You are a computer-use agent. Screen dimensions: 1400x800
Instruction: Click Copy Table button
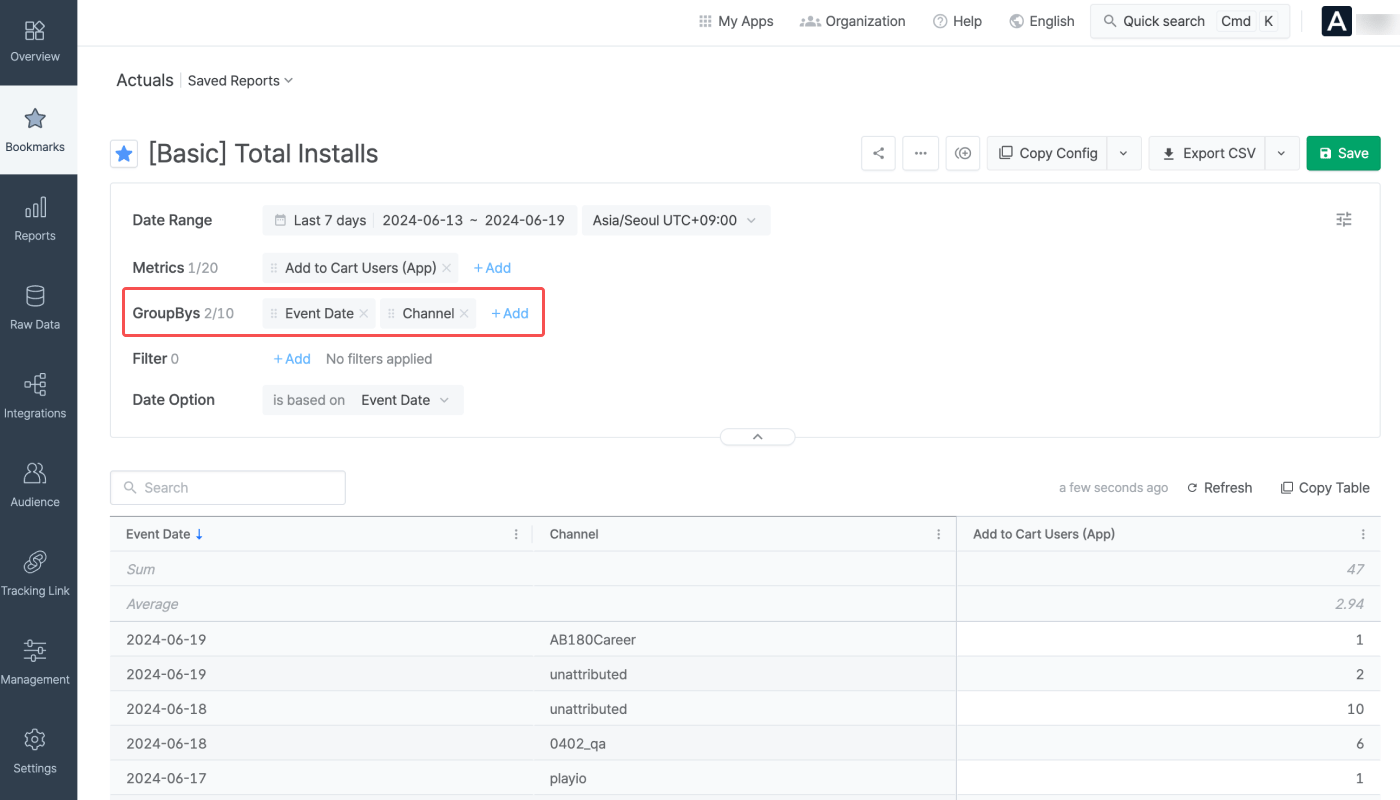point(1325,488)
